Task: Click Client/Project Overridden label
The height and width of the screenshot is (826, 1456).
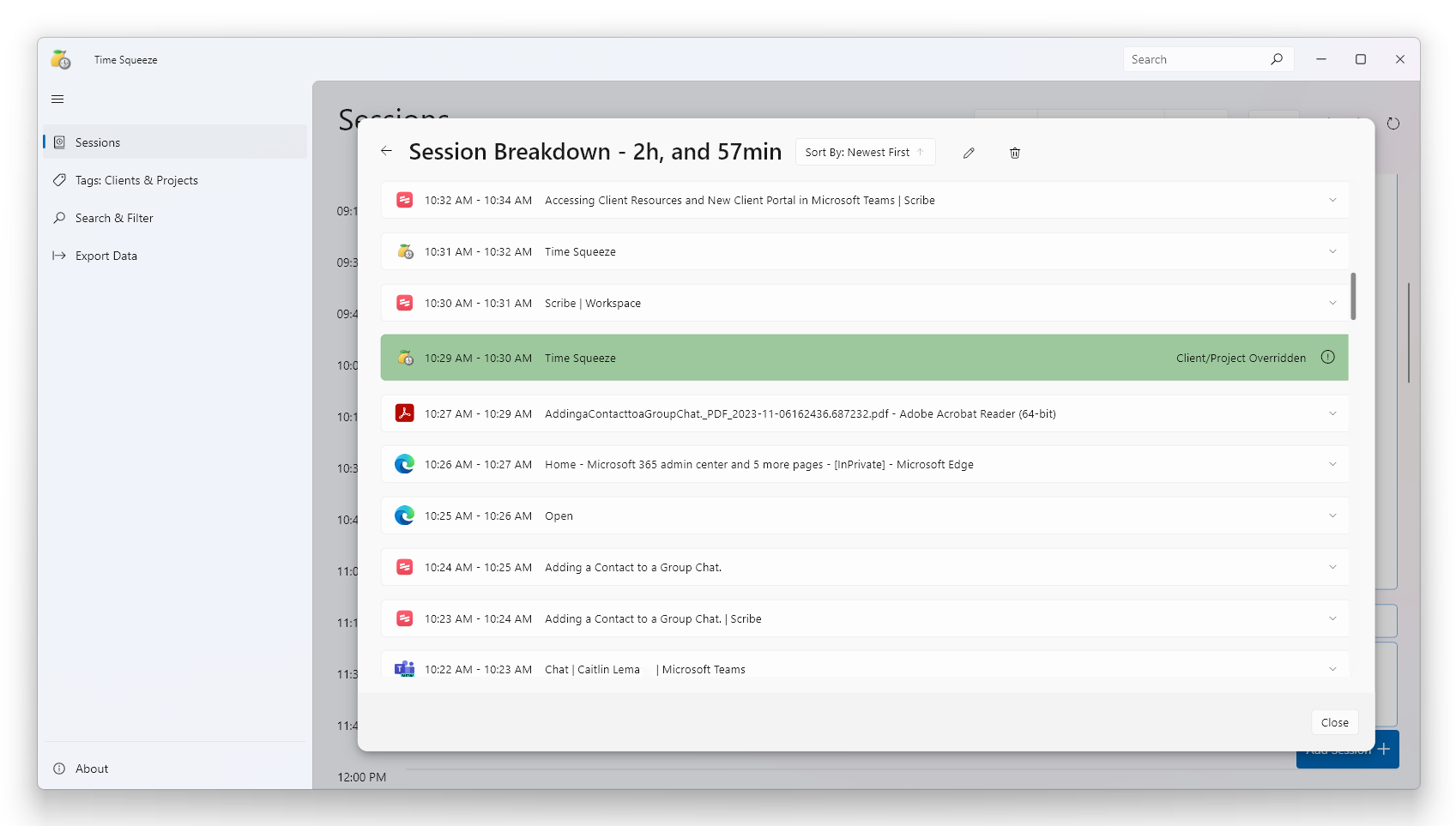Action: click(1241, 358)
